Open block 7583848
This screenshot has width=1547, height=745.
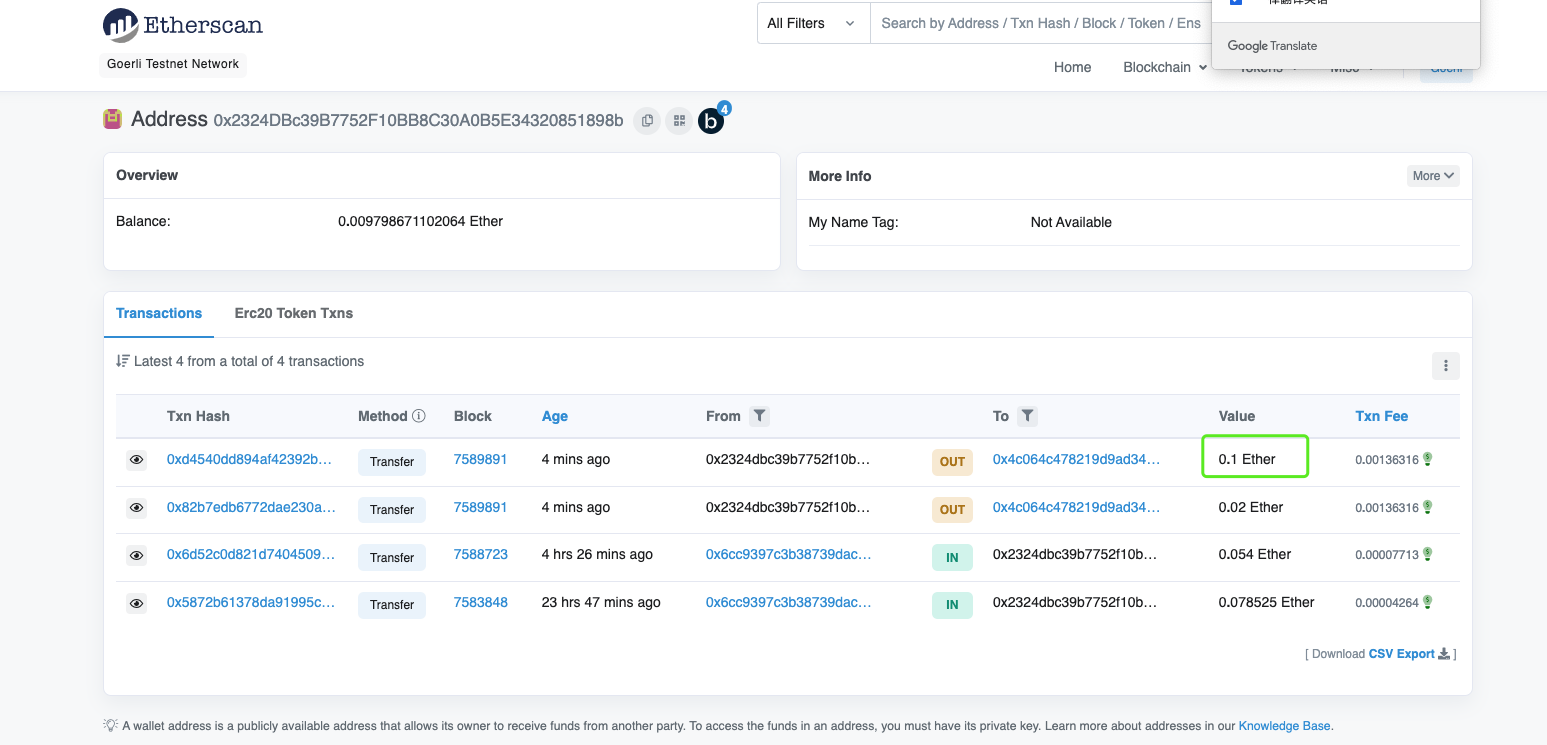(480, 602)
